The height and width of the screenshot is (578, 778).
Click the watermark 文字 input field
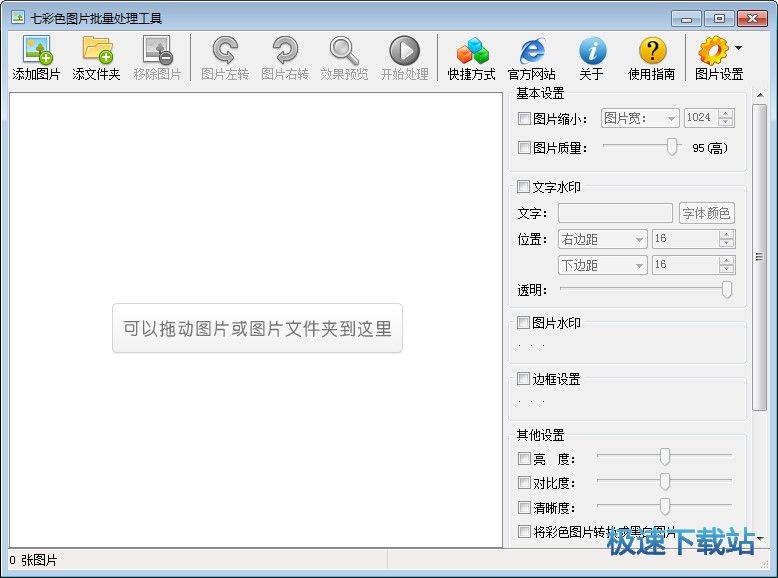click(615, 213)
